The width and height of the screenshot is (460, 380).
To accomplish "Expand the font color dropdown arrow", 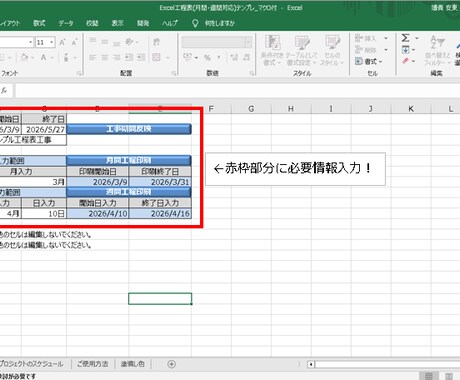I will coord(52,58).
